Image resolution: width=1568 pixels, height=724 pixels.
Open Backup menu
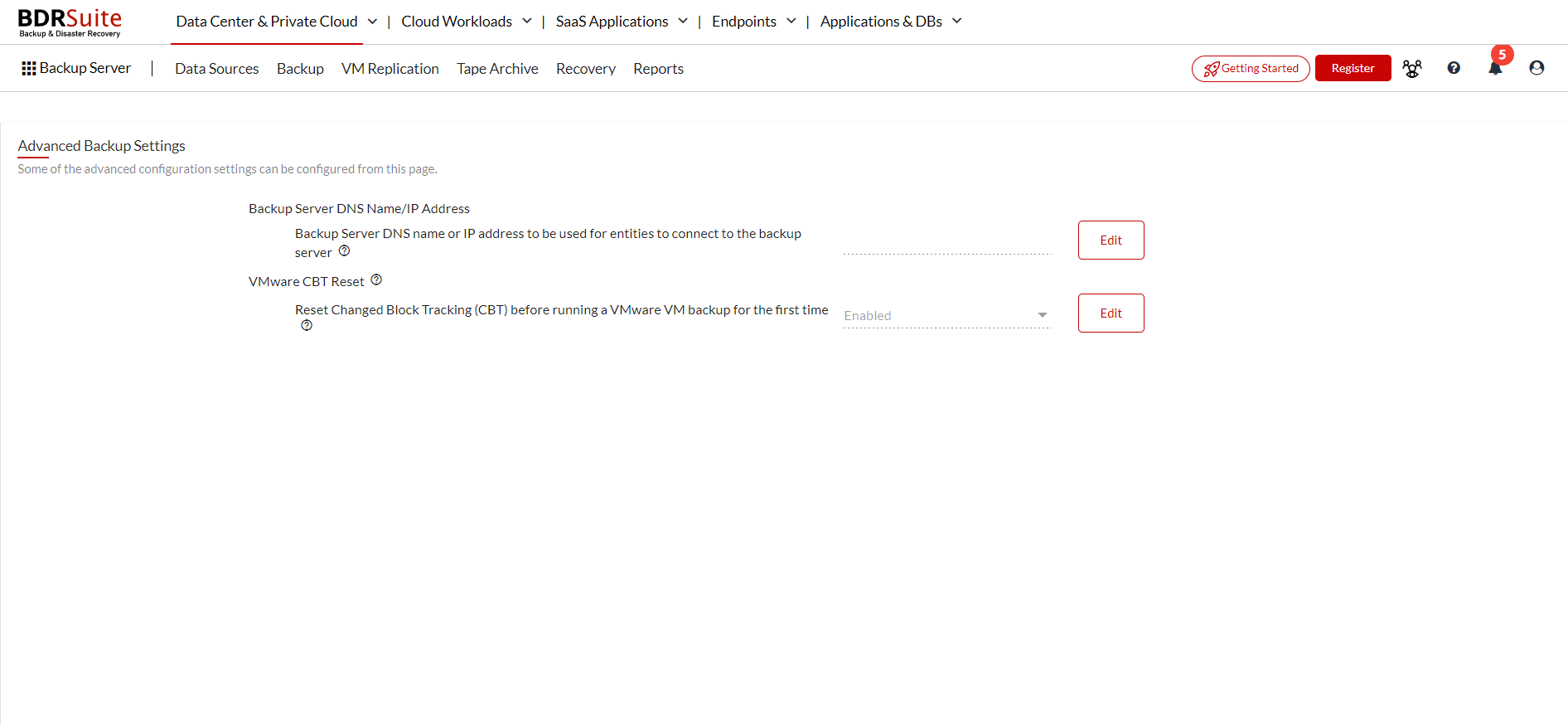pos(300,69)
